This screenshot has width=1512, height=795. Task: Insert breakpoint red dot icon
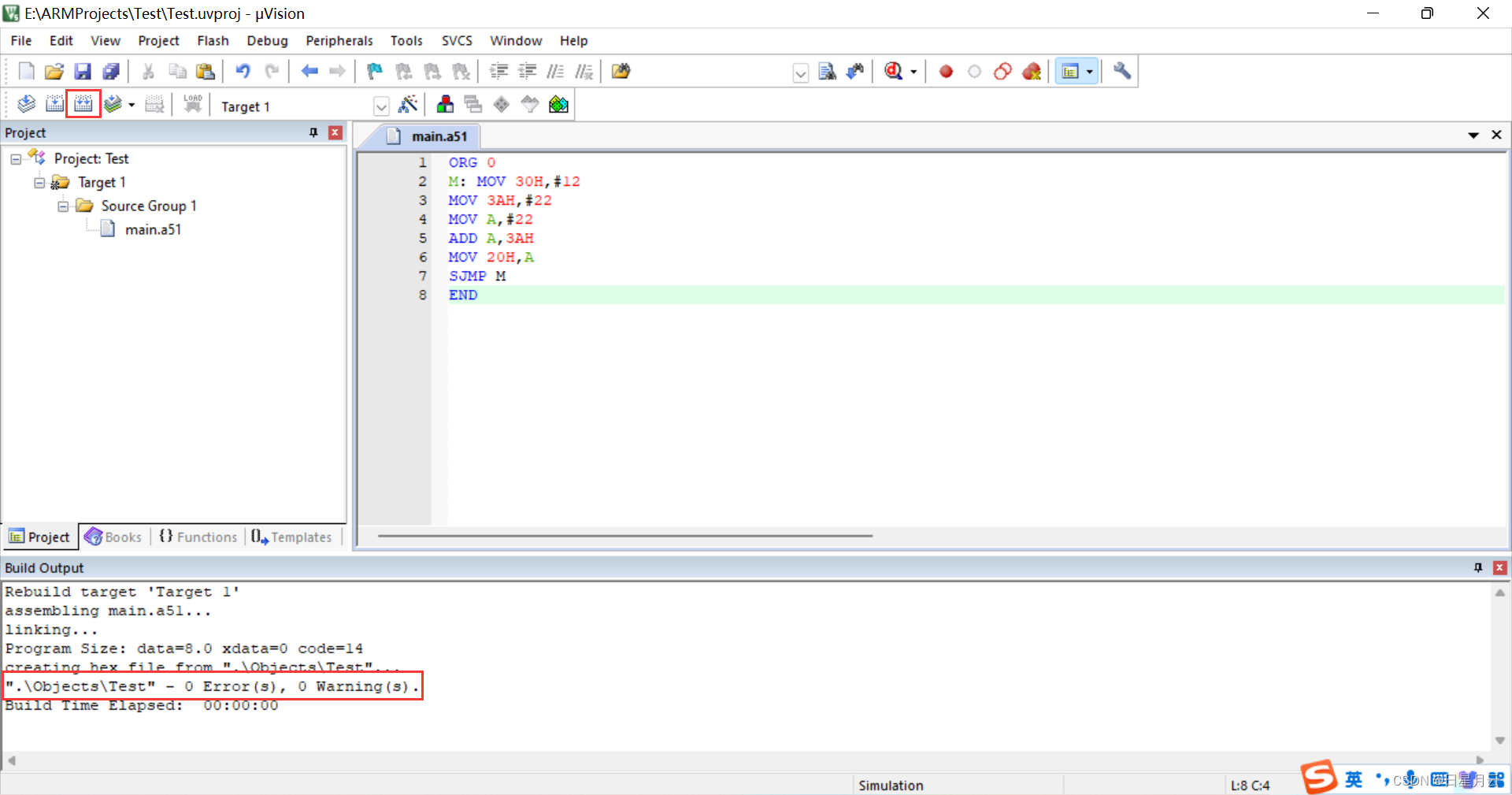coord(946,72)
